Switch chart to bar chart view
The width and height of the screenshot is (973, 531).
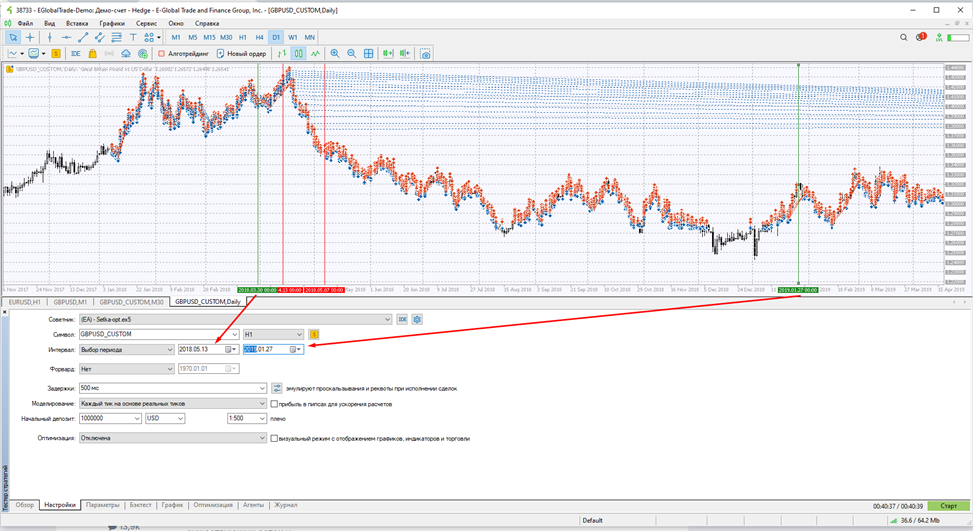coord(282,53)
